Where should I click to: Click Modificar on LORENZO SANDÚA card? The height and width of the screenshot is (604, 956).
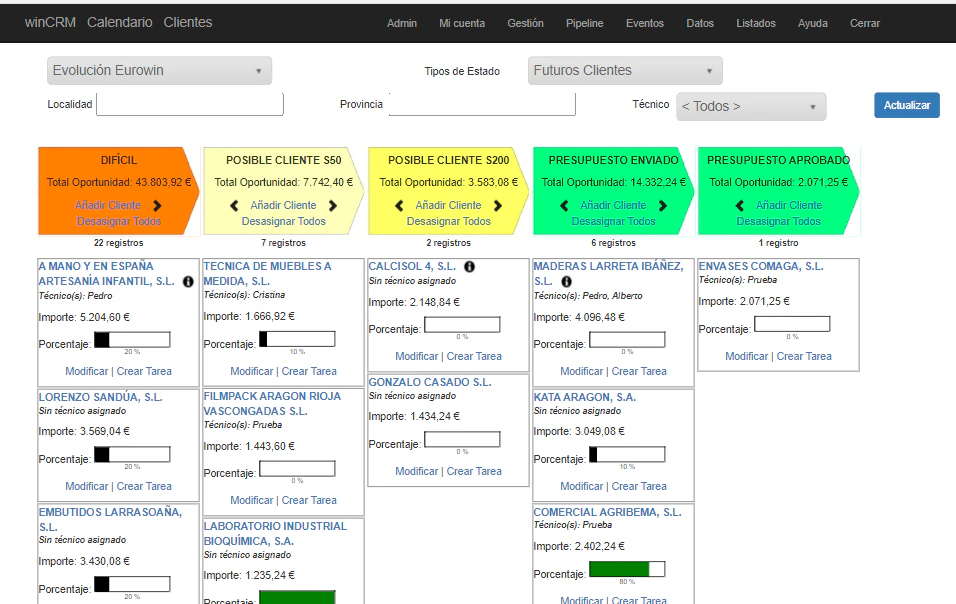click(87, 486)
